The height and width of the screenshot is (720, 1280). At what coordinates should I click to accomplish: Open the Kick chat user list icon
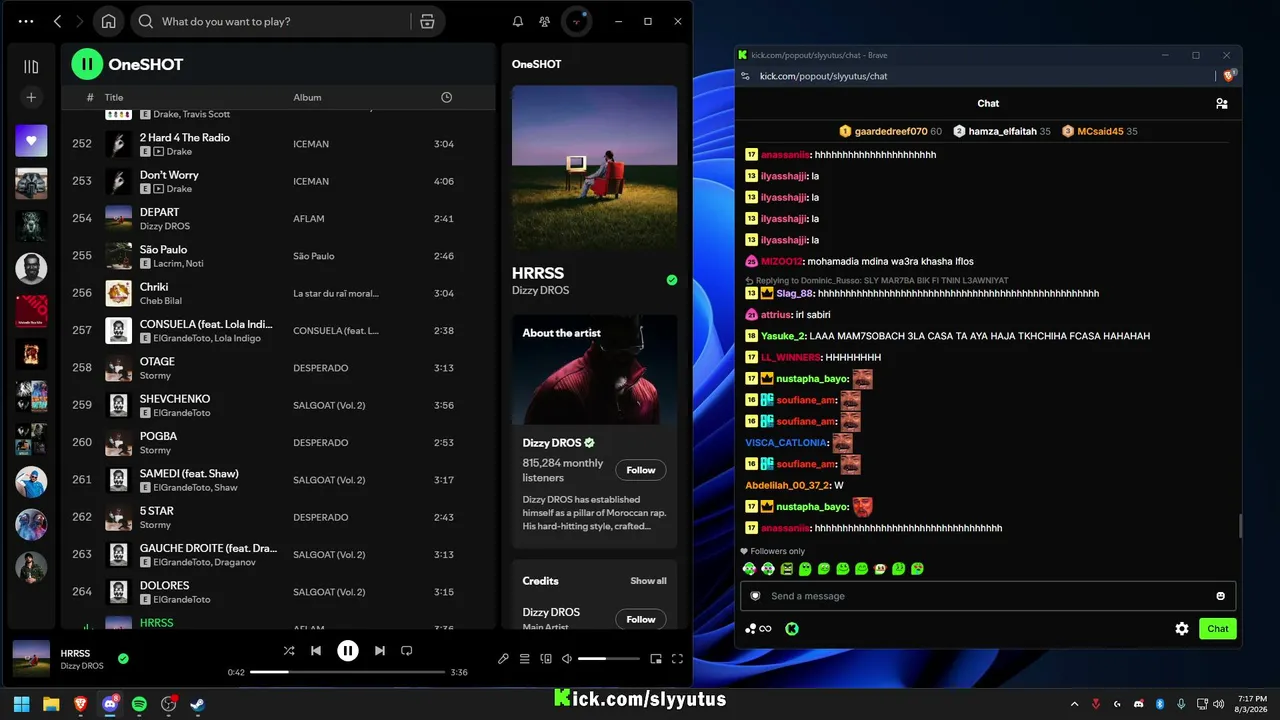pyautogui.click(x=1221, y=103)
